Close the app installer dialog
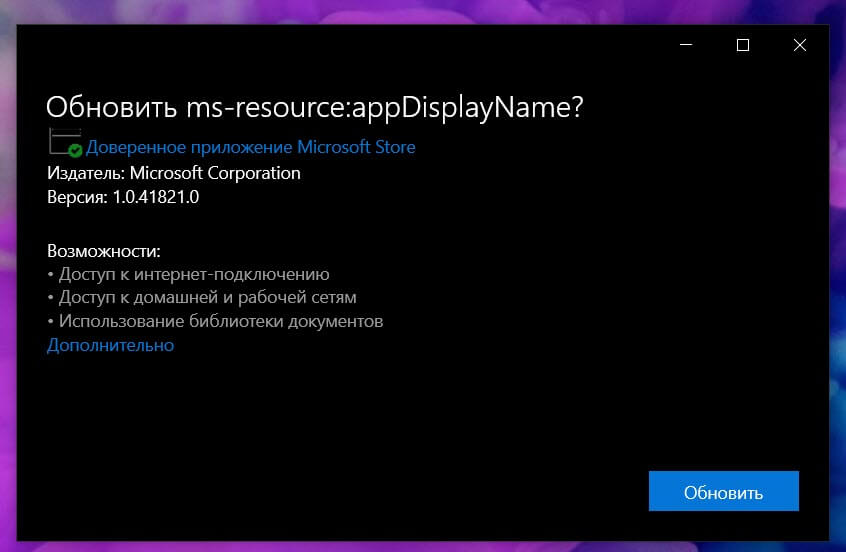 (800, 45)
